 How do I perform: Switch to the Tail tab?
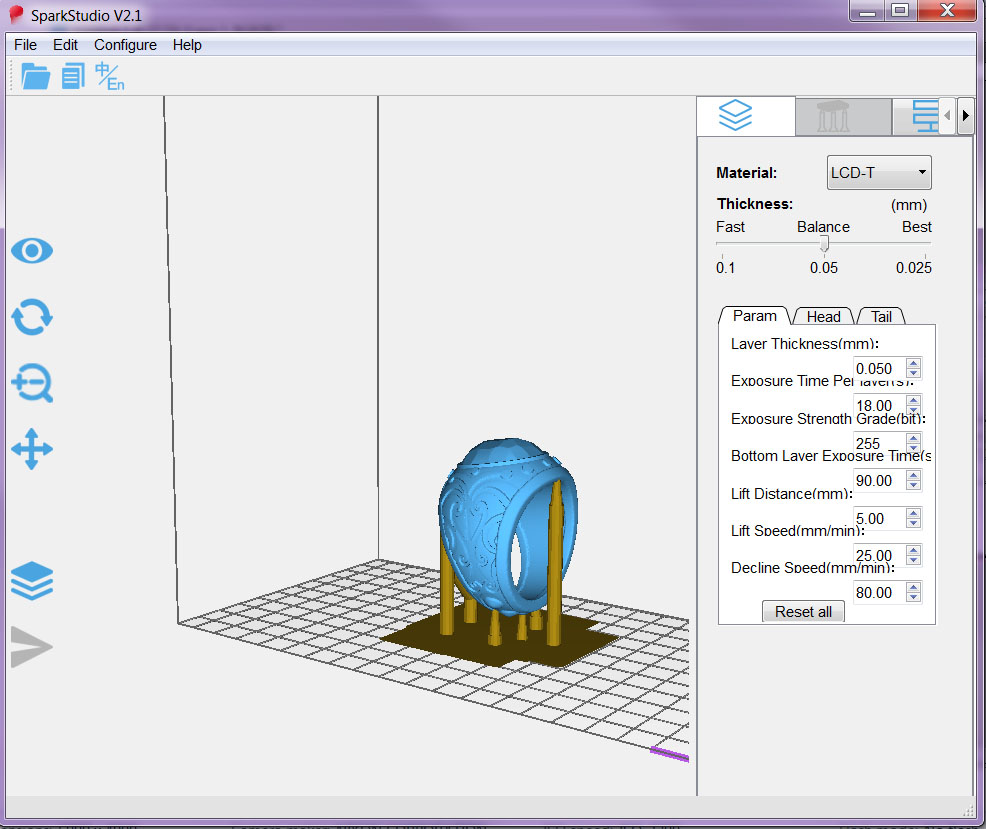pos(881,316)
